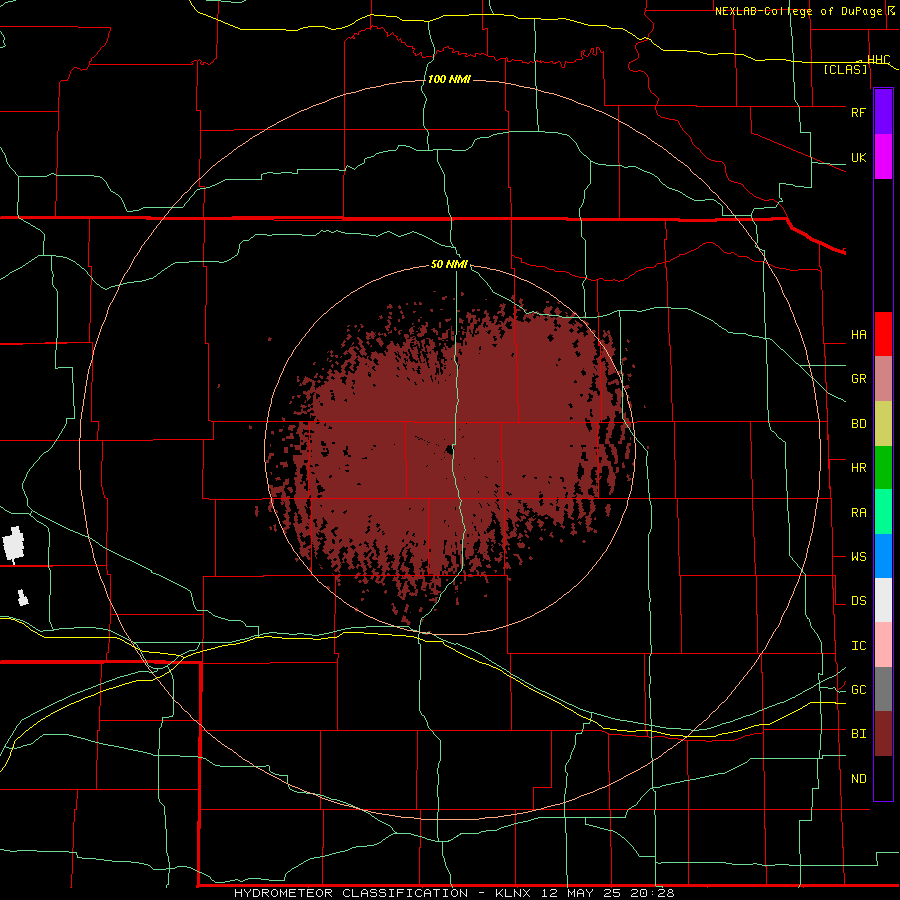The image size is (900, 900).
Task: Click the HA red legend swatch
Action: click(x=883, y=334)
